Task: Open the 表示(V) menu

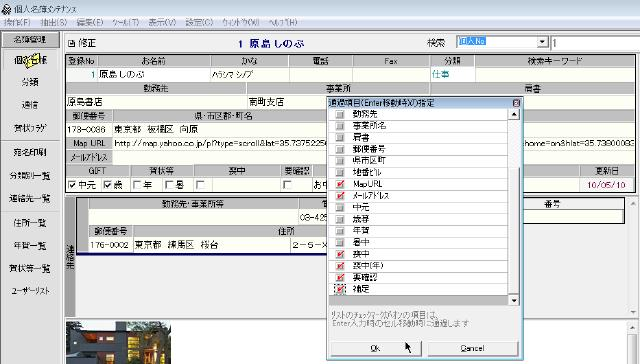Action: (x=162, y=22)
